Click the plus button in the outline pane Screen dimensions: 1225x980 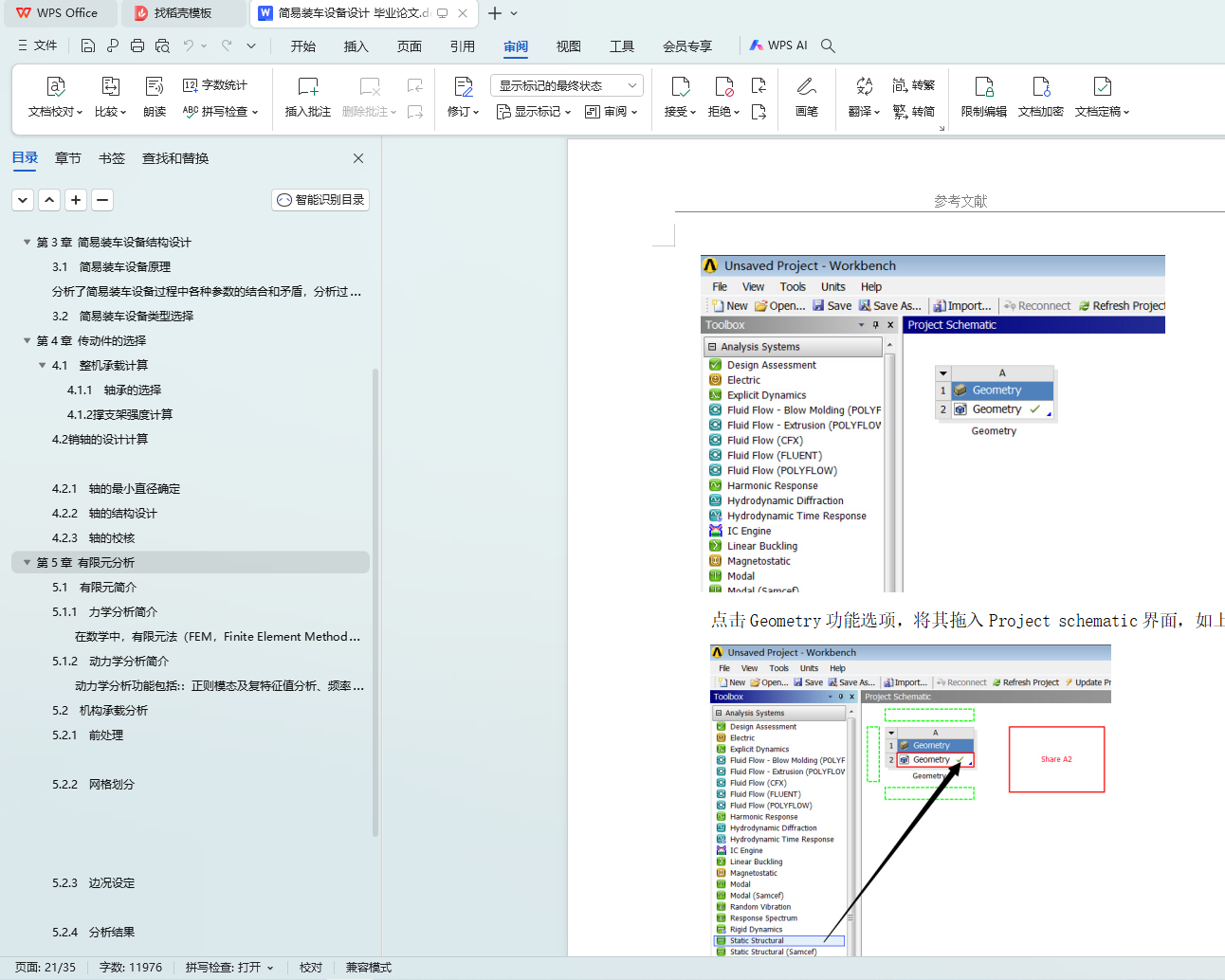pos(76,200)
